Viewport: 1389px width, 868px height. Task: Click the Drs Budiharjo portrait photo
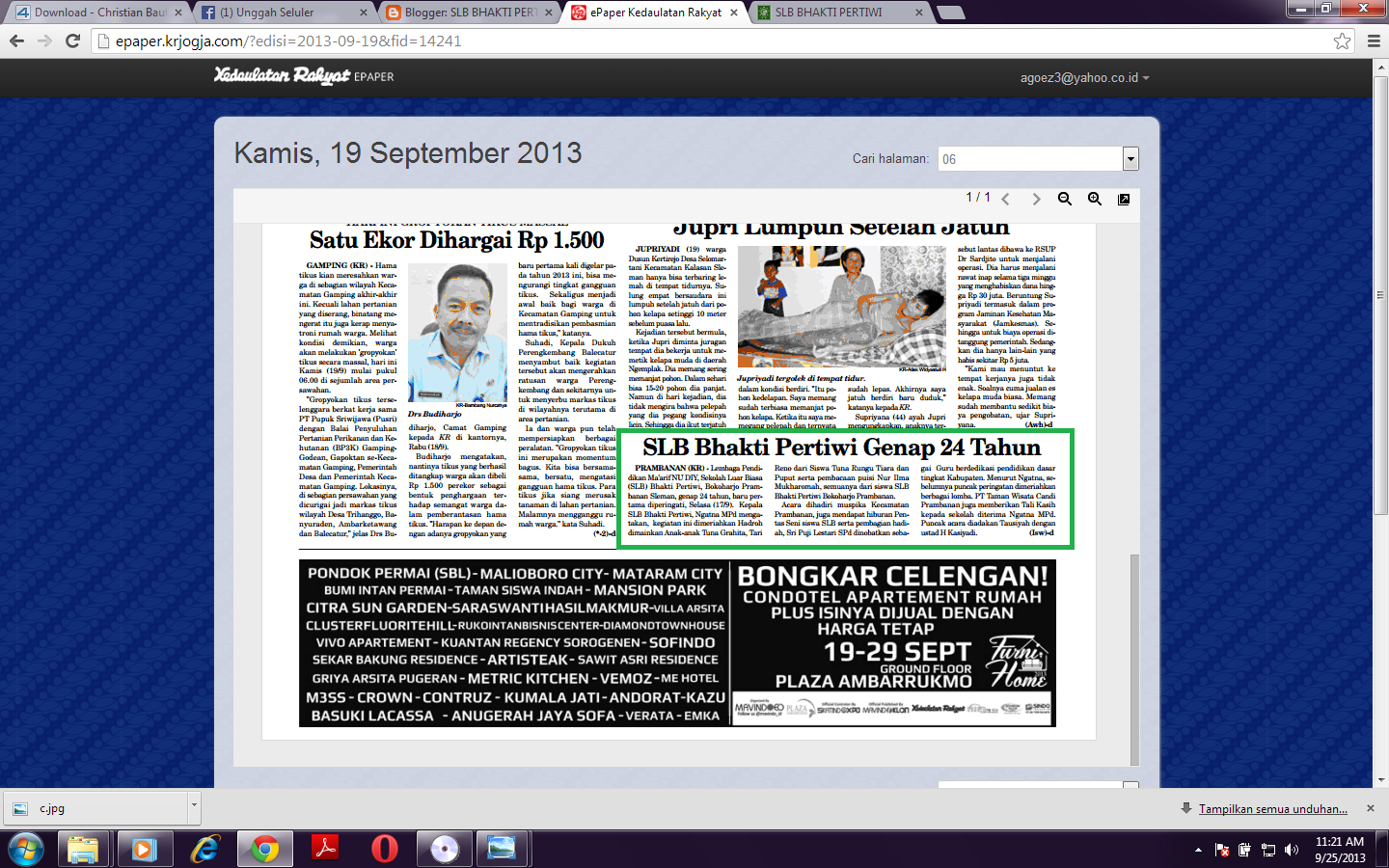(457, 334)
